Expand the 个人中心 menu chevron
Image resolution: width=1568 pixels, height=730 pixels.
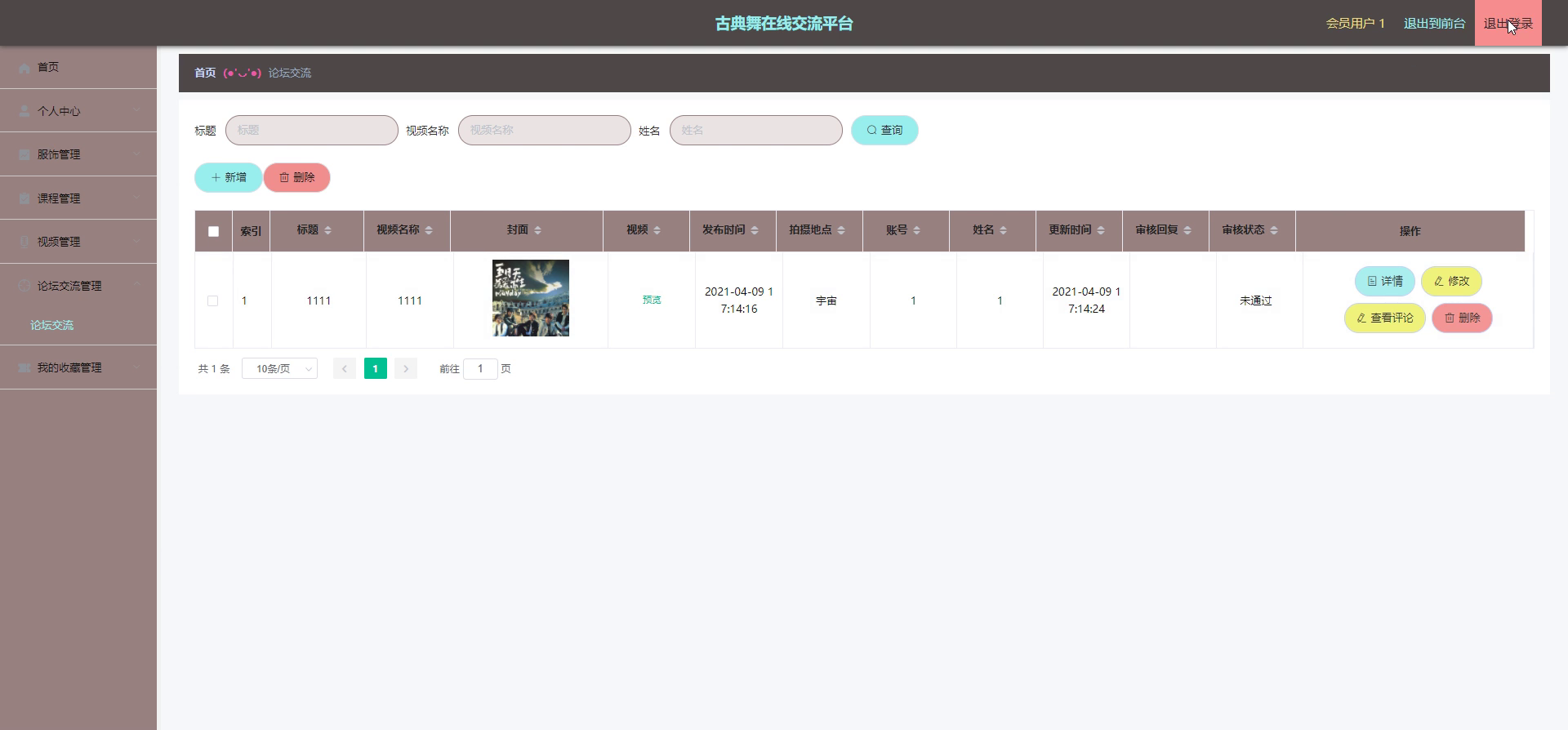coord(136,111)
